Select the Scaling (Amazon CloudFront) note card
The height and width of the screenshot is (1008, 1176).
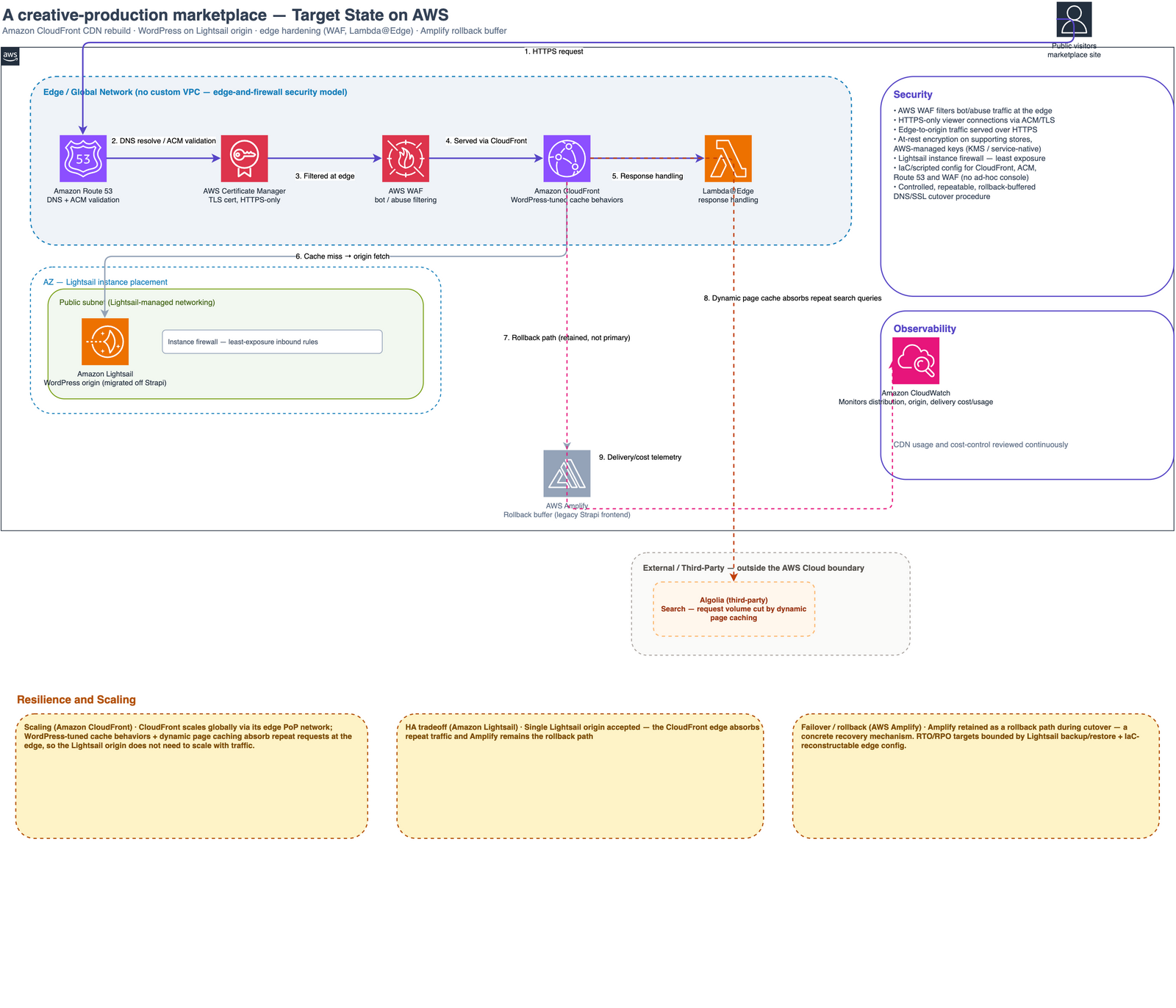(191, 776)
